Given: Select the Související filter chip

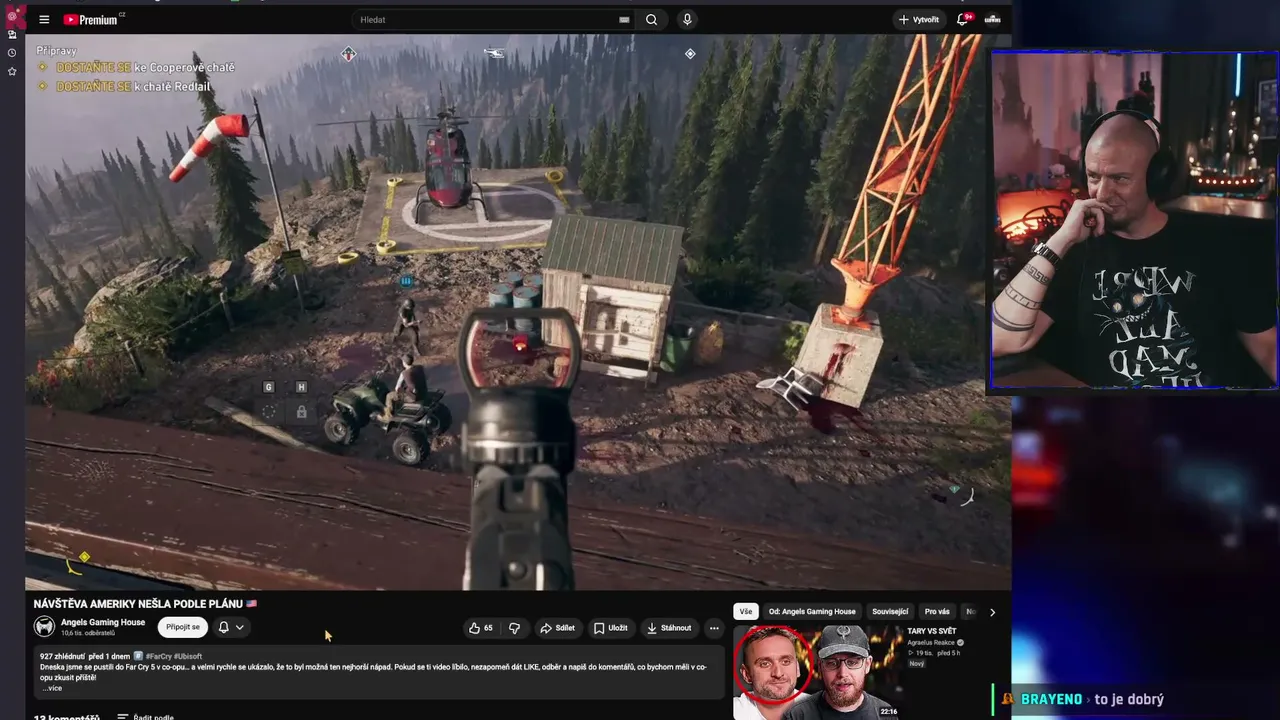Looking at the screenshot, I should (x=890, y=611).
